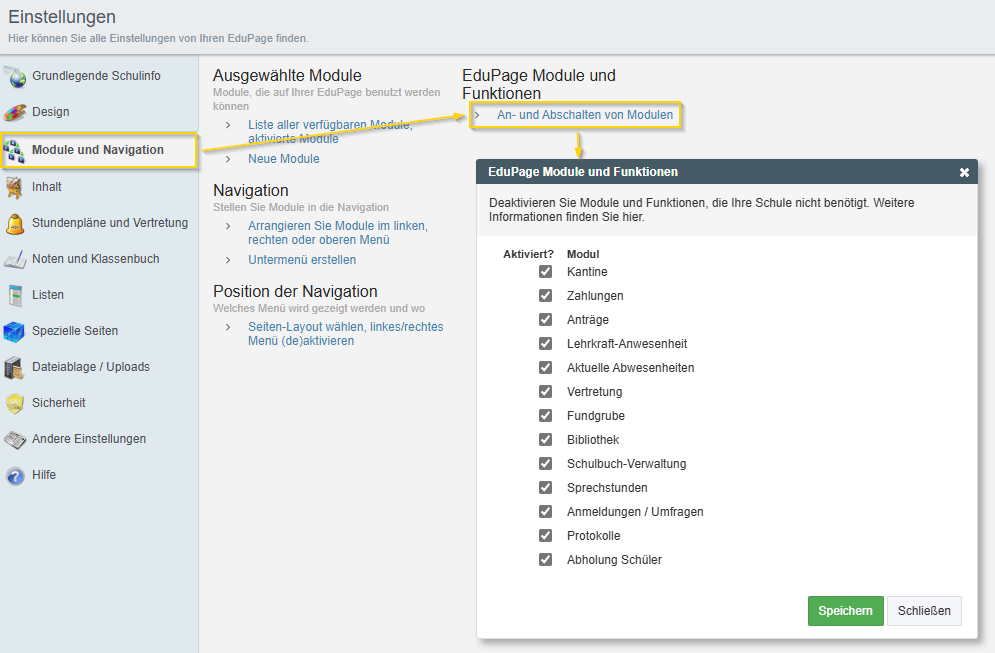Open the Design settings section

[51, 112]
